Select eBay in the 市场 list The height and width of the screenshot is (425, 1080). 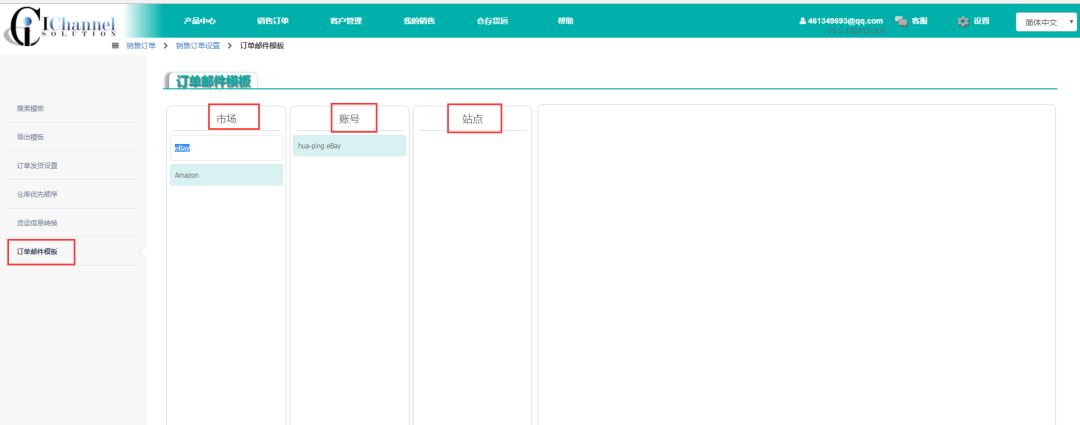(227, 148)
